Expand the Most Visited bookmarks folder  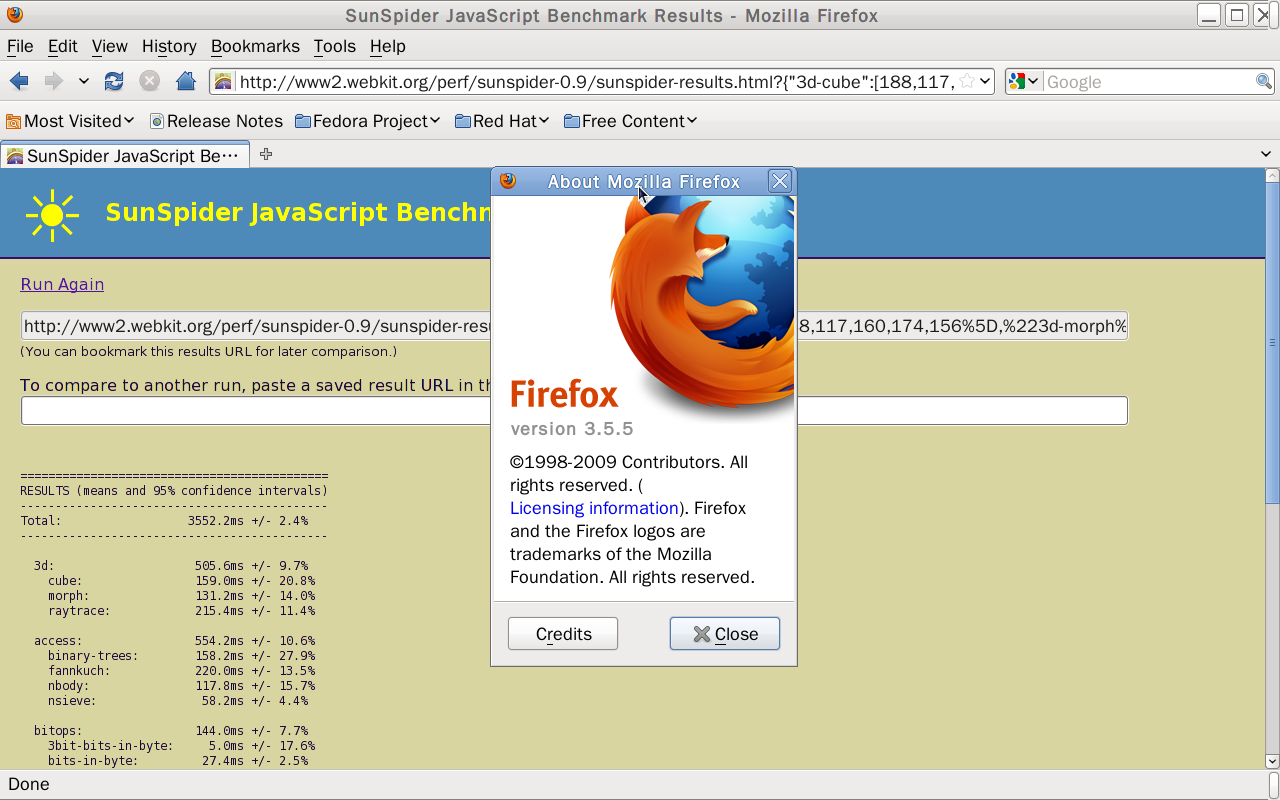pos(70,121)
